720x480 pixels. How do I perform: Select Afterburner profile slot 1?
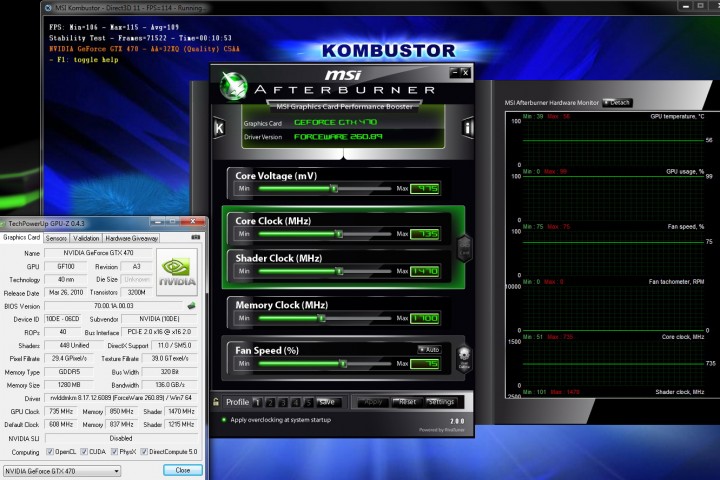tap(257, 402)
